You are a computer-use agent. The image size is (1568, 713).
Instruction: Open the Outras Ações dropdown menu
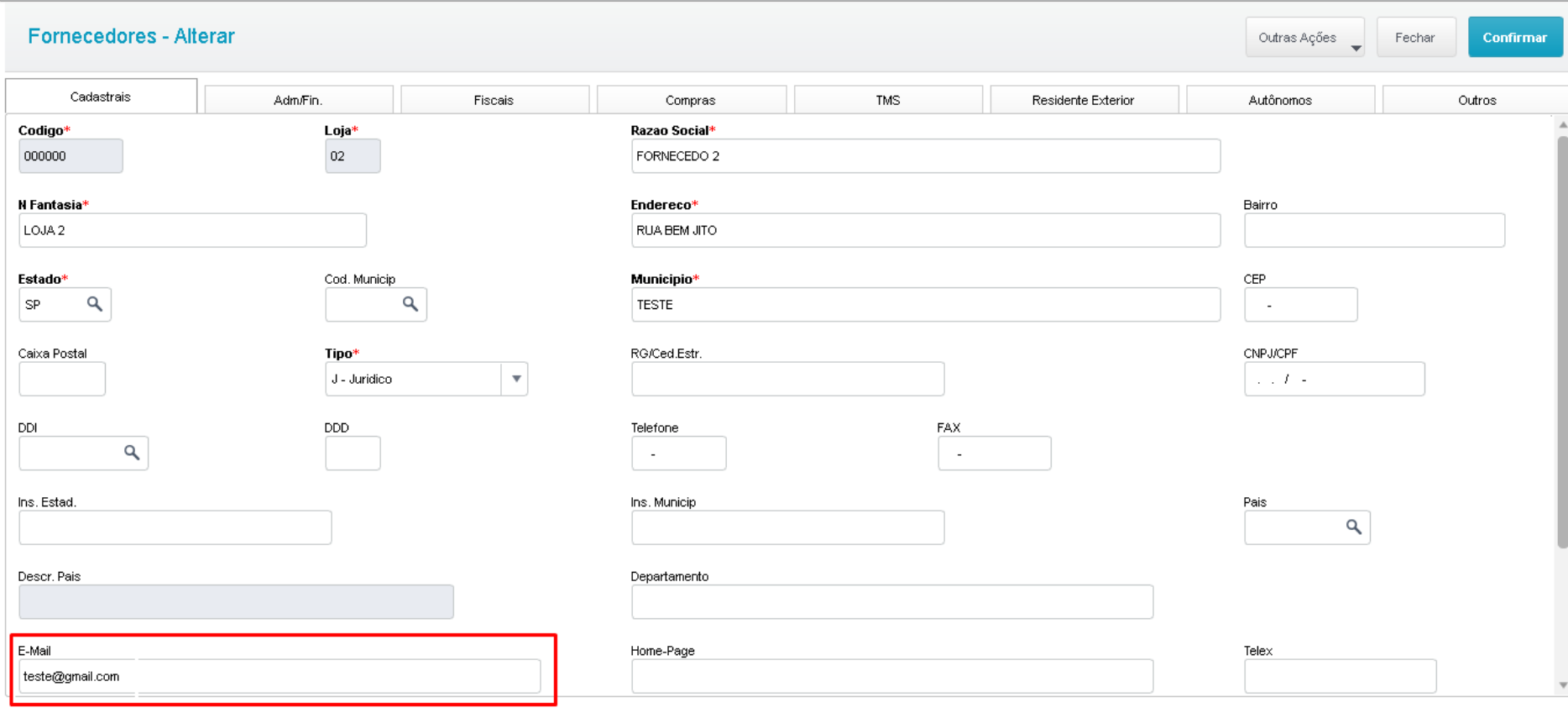click(x=1305, y=38)
